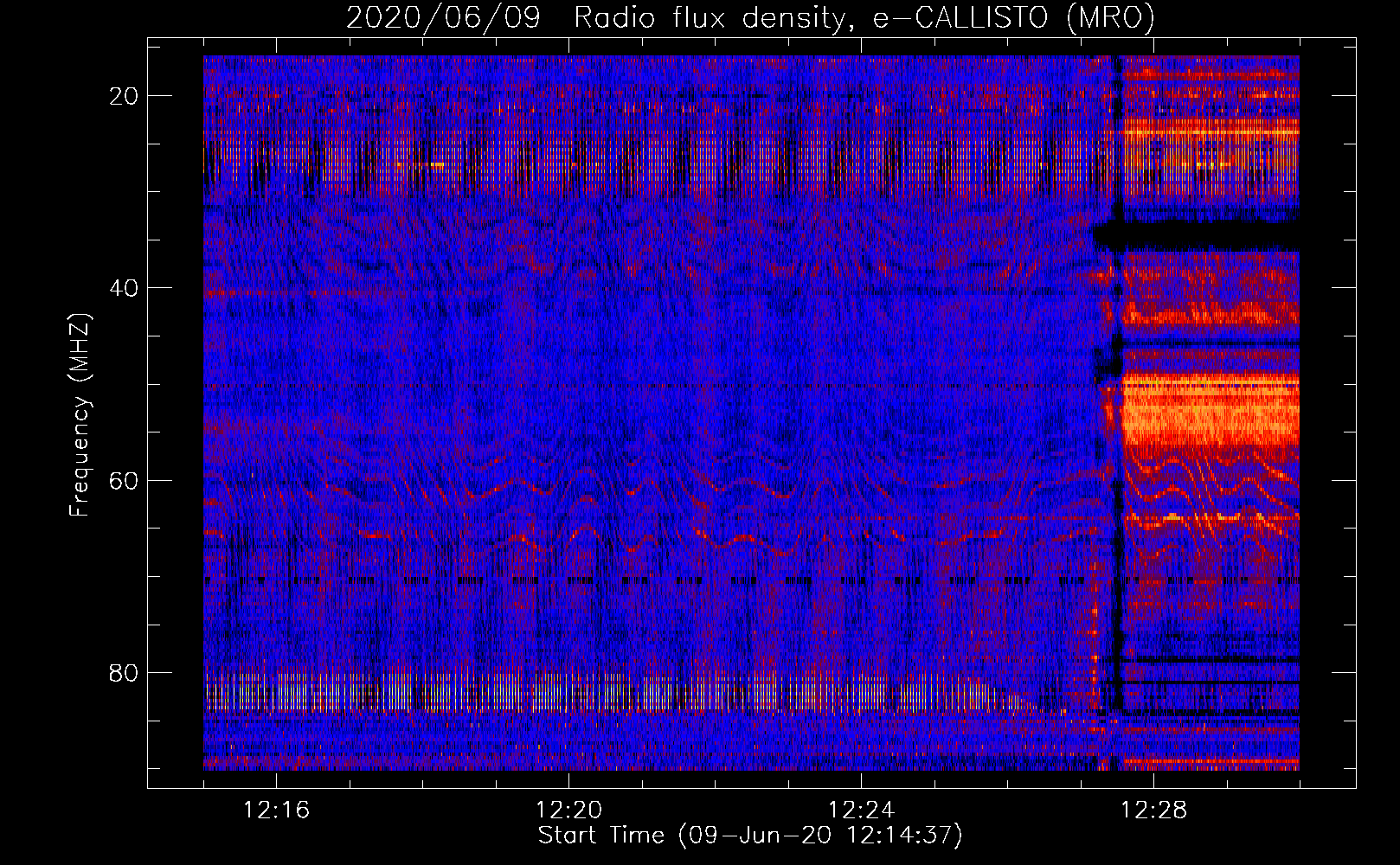Click the 20 frequency tick label

pyautogui.click(x=124, y=96)
